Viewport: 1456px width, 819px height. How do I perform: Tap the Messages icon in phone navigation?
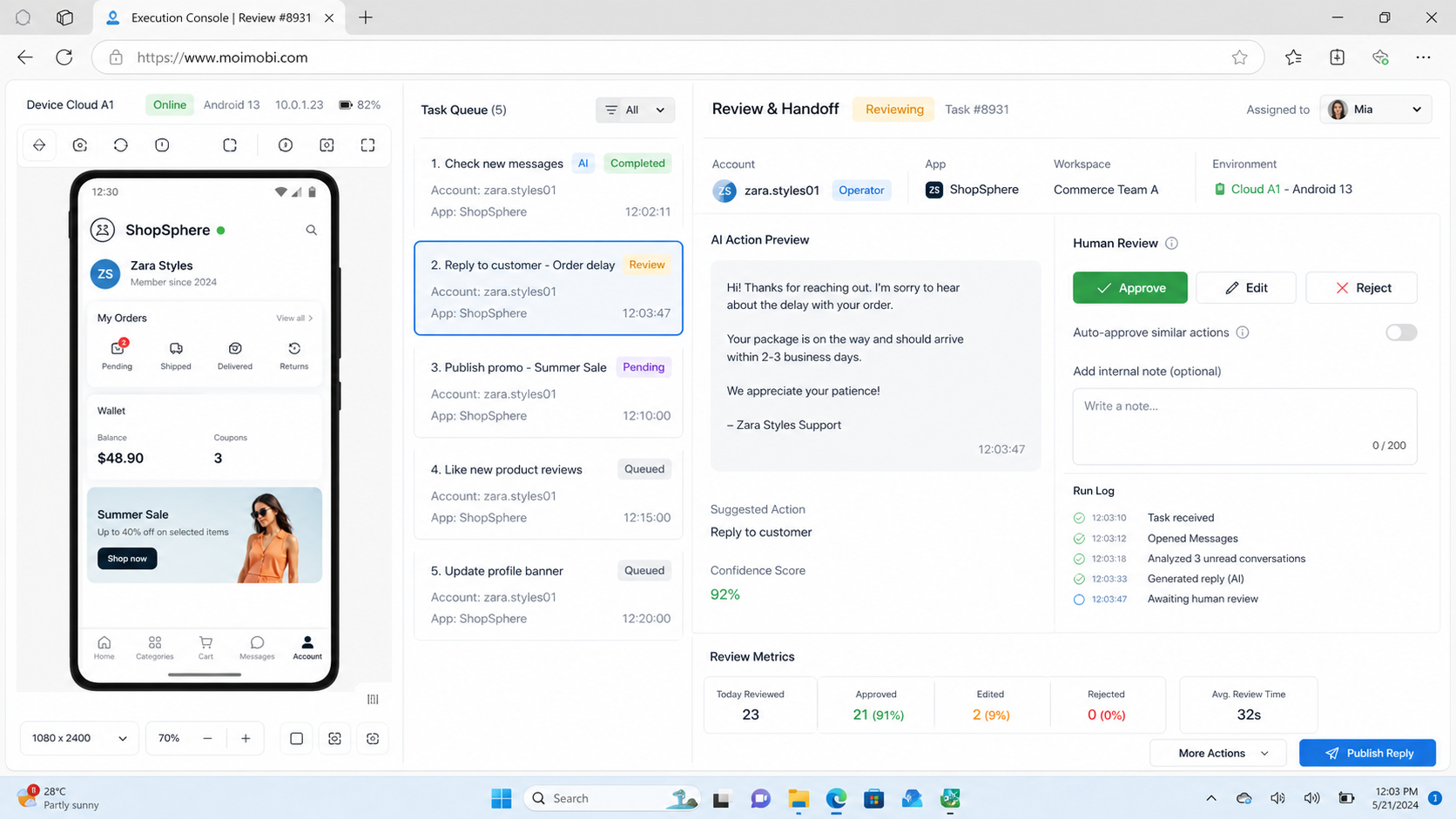[x=257, y=648]
